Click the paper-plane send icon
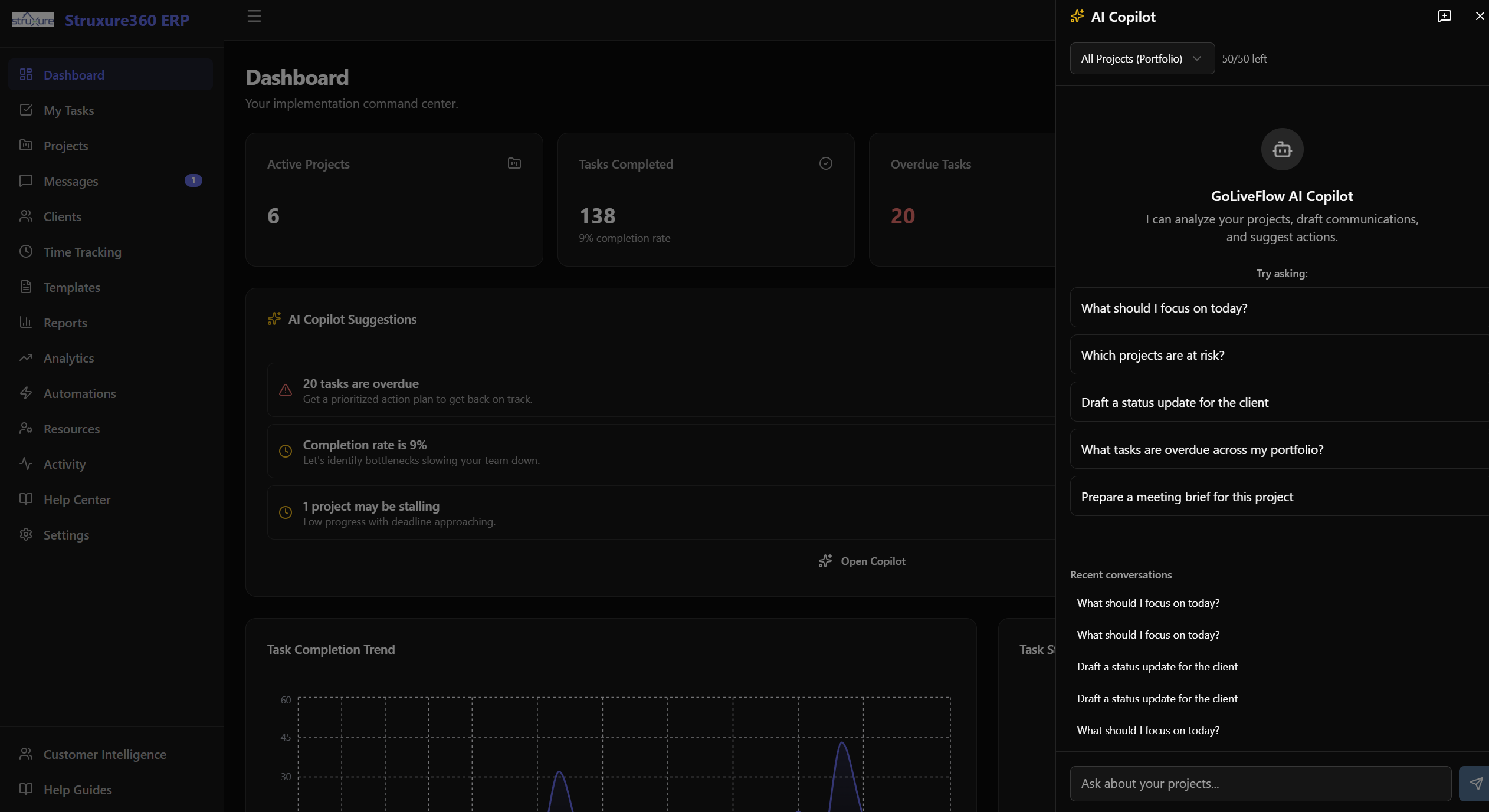The width and height of the screenshot is (1489, 812). 1475,783
